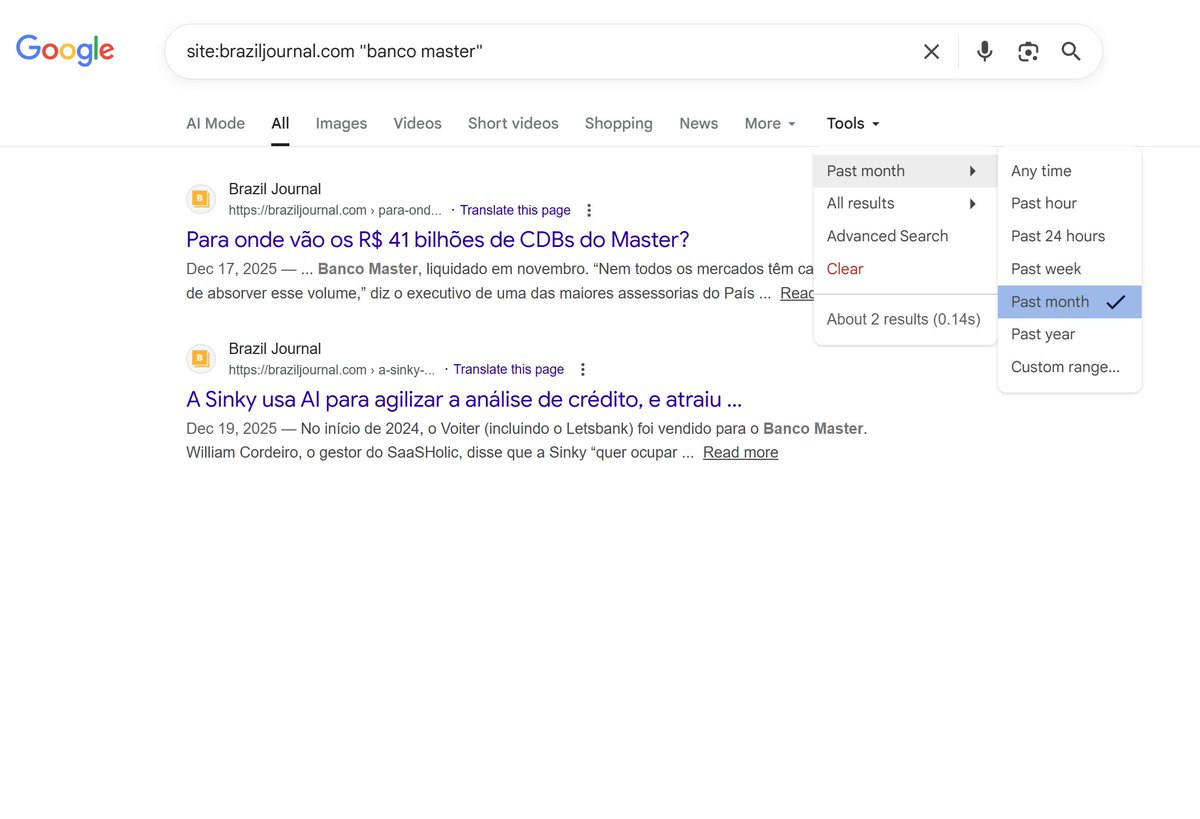The height and width of the screenshot is (819, 1200).
Task: Open the News tab
Action: 698,123
